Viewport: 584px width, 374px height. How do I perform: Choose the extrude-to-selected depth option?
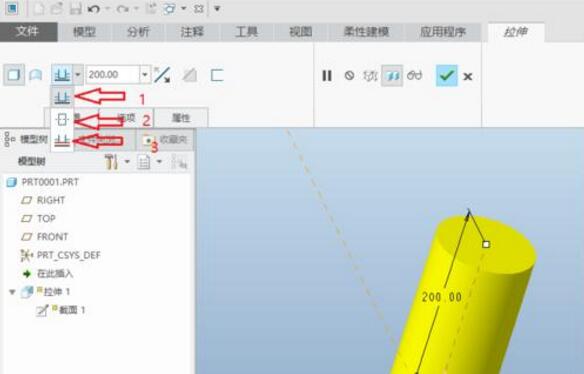coord(62,140)
